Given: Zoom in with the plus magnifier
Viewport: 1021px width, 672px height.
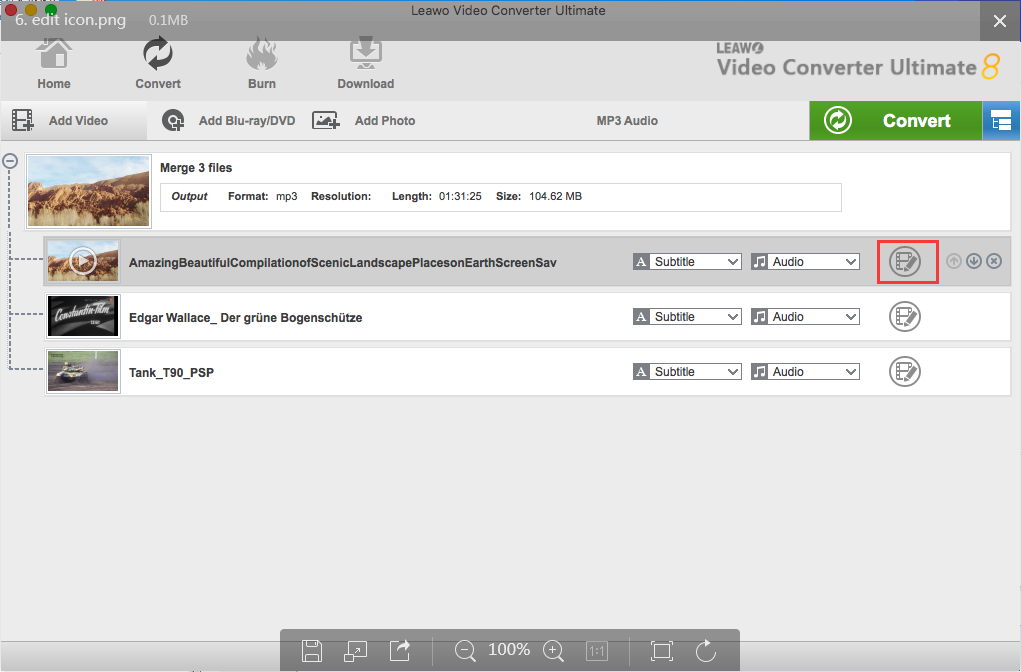Looking at the screenshot, I should point(553,651).
